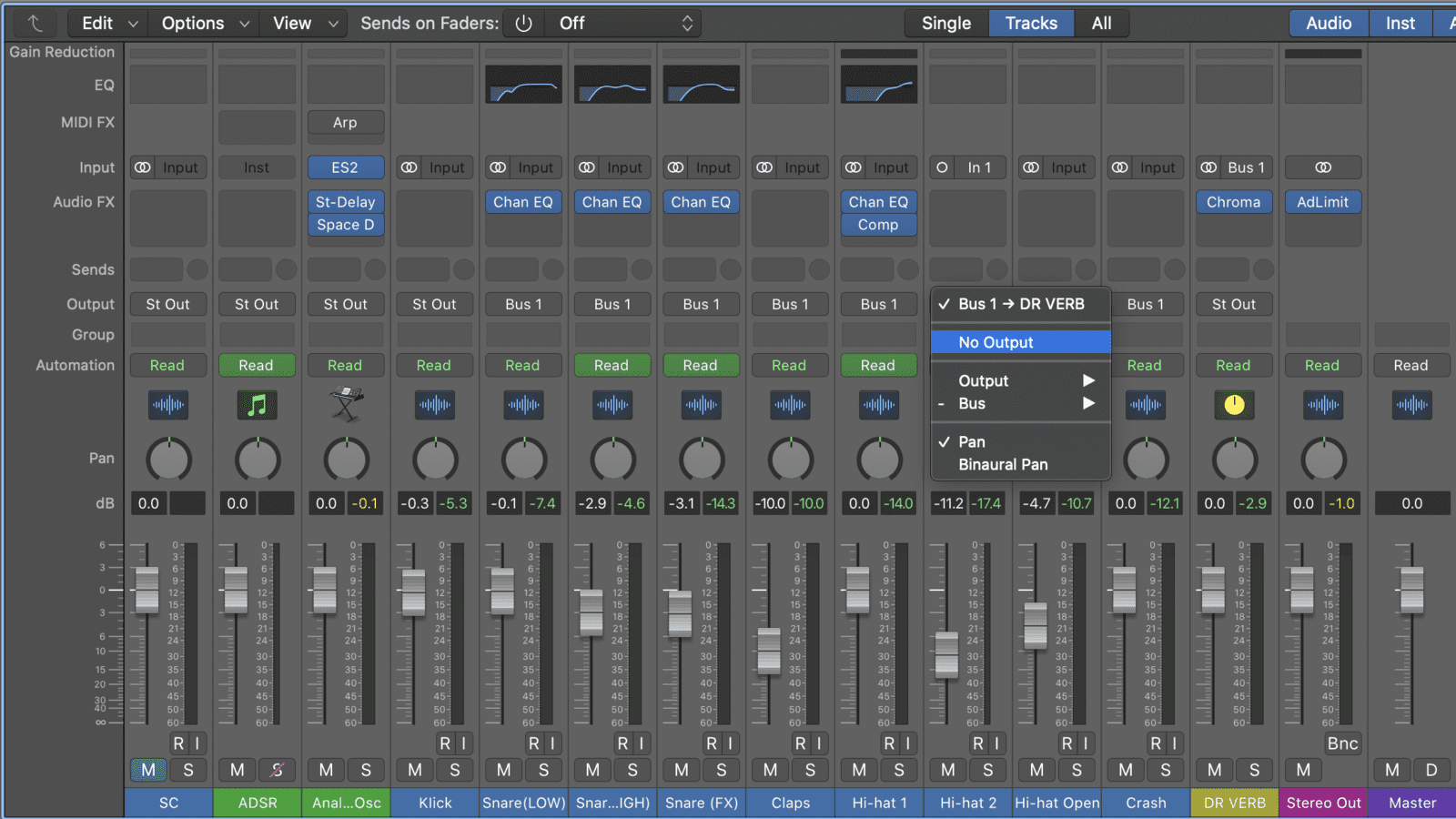Unmute the SC channel
1456x819 pixels.
pyautogui.click(x=148, y=770)
